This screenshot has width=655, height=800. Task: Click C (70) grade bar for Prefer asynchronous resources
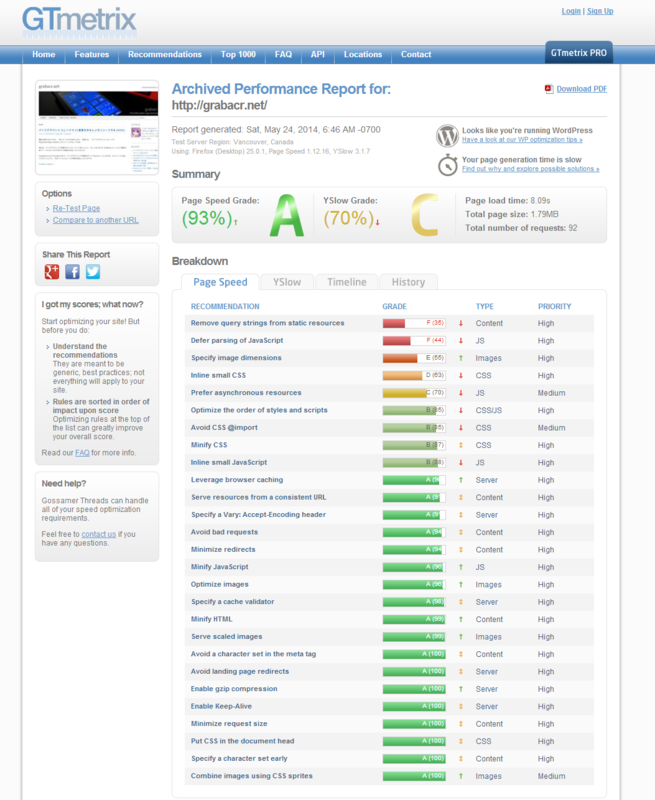coord(414,393)
